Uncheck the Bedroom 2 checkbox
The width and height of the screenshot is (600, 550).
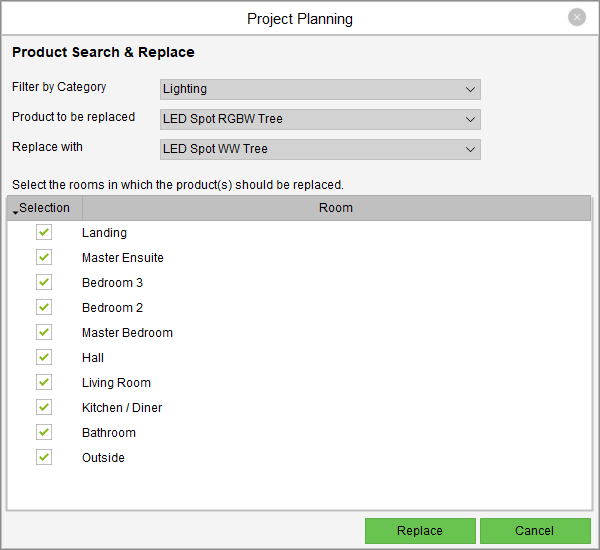44,307
